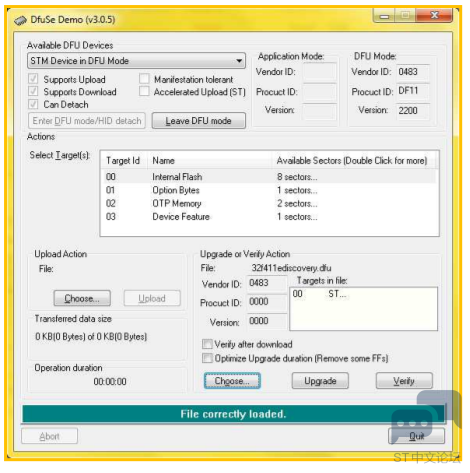The image size is (470, 473).
Task: Click the Quit button
Action: pyautogui.click(x=416, y=436)
